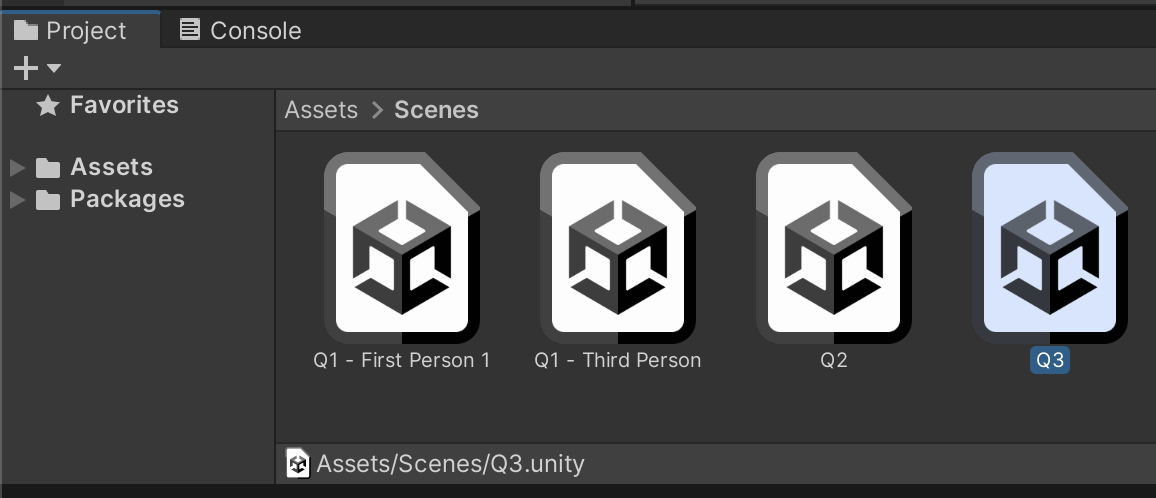
Task: Expand the Packages folder tree arrow
Action: pyautogui.click(x=17, y=200)
